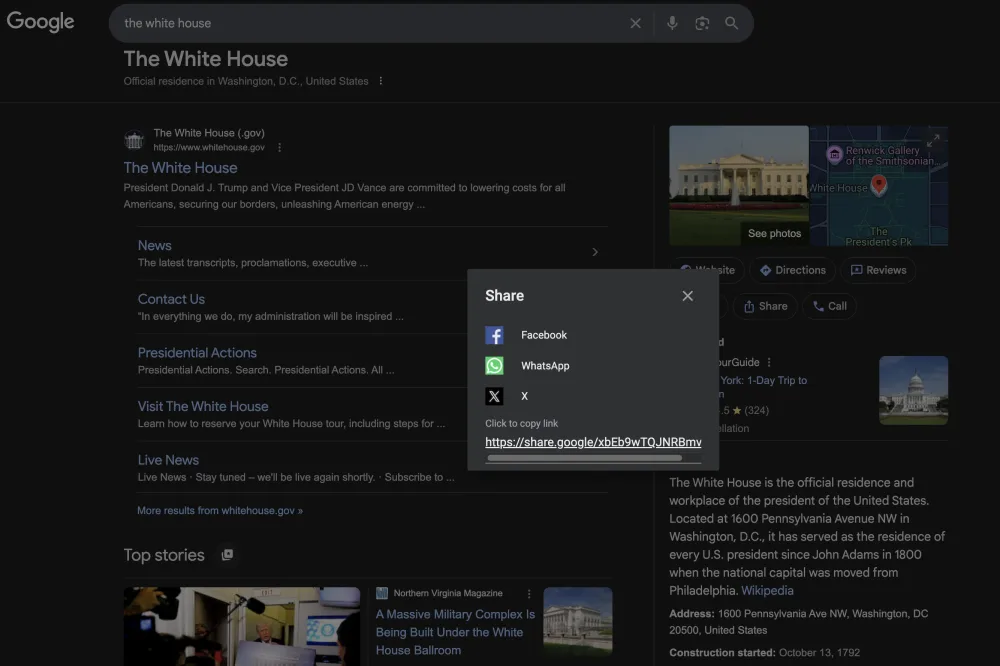Open the Capitol tour thumbnail
Viewport: 1000px width, 666px height.
913,390
